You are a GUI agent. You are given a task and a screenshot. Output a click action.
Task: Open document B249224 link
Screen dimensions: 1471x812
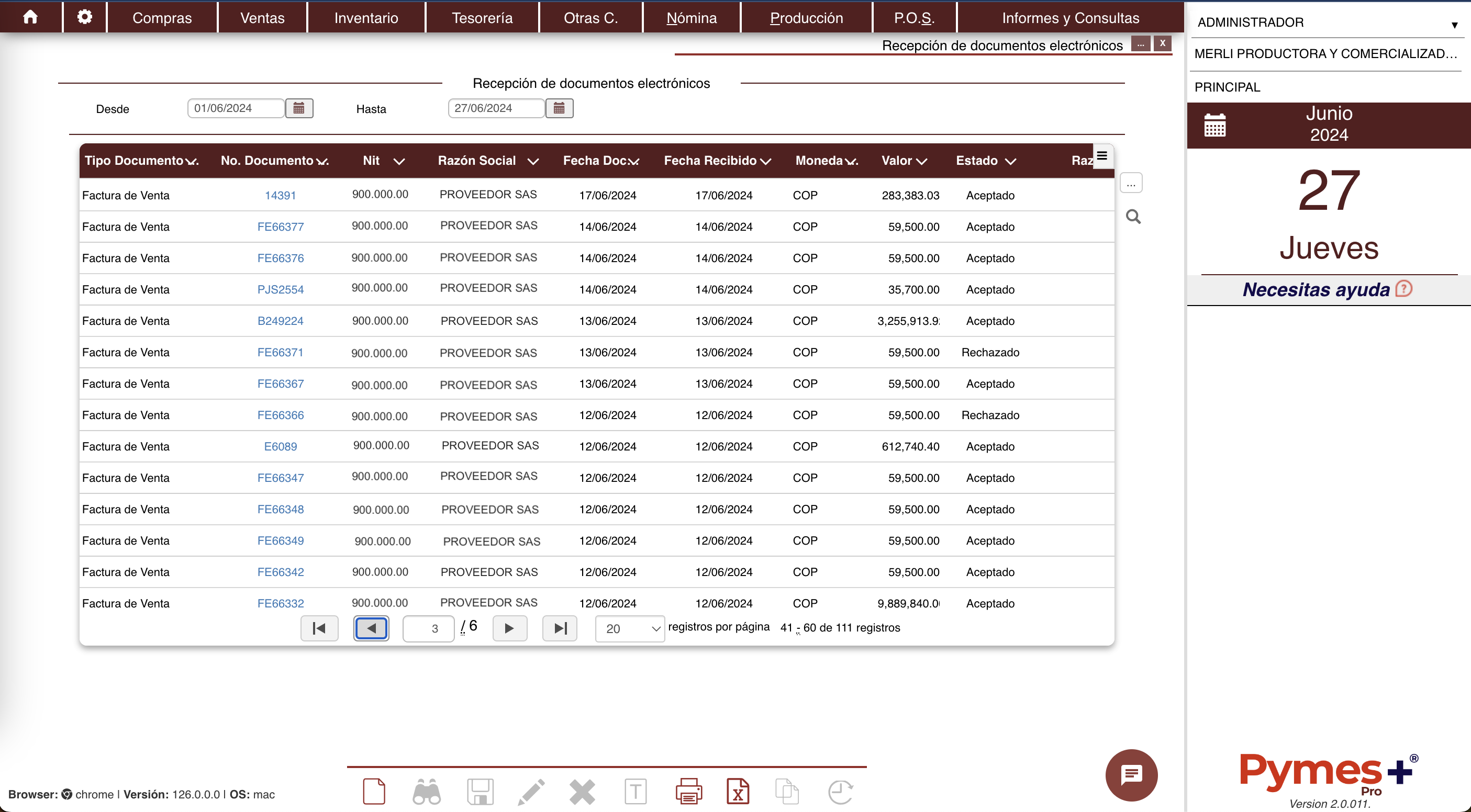pyautogui.click(x=281, y=321)
